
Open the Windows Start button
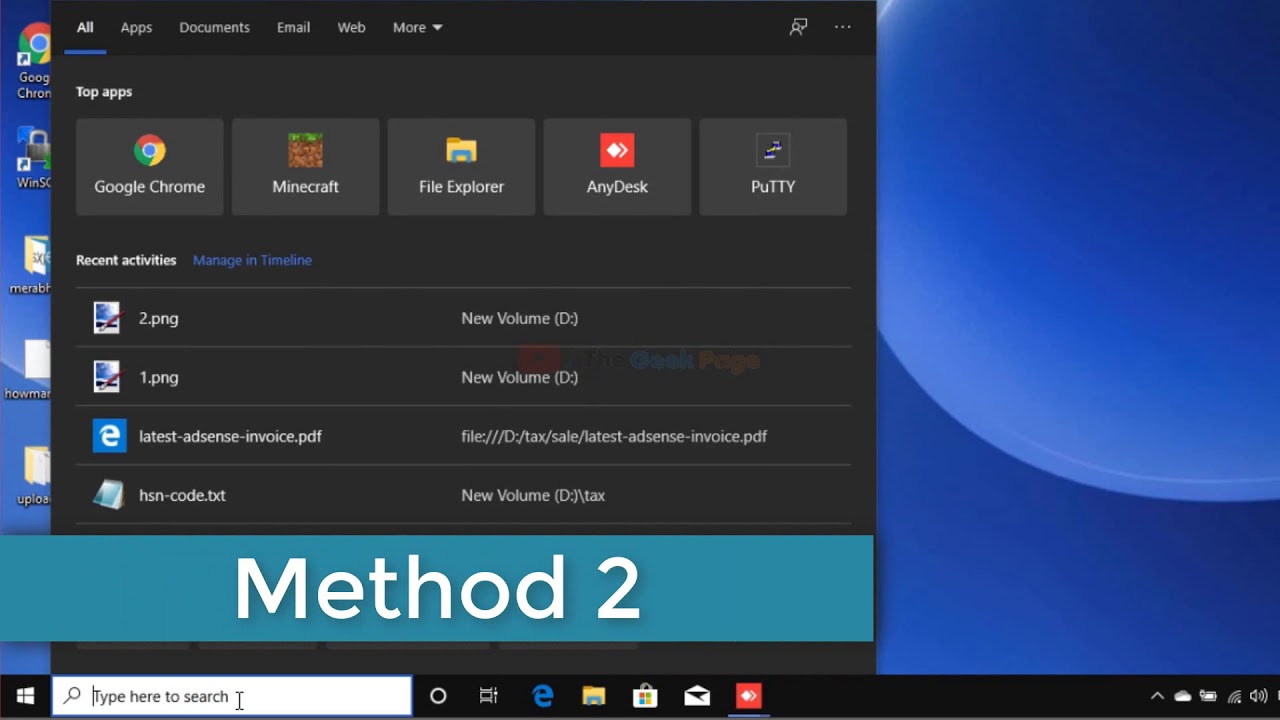click(x=26, y=696)
